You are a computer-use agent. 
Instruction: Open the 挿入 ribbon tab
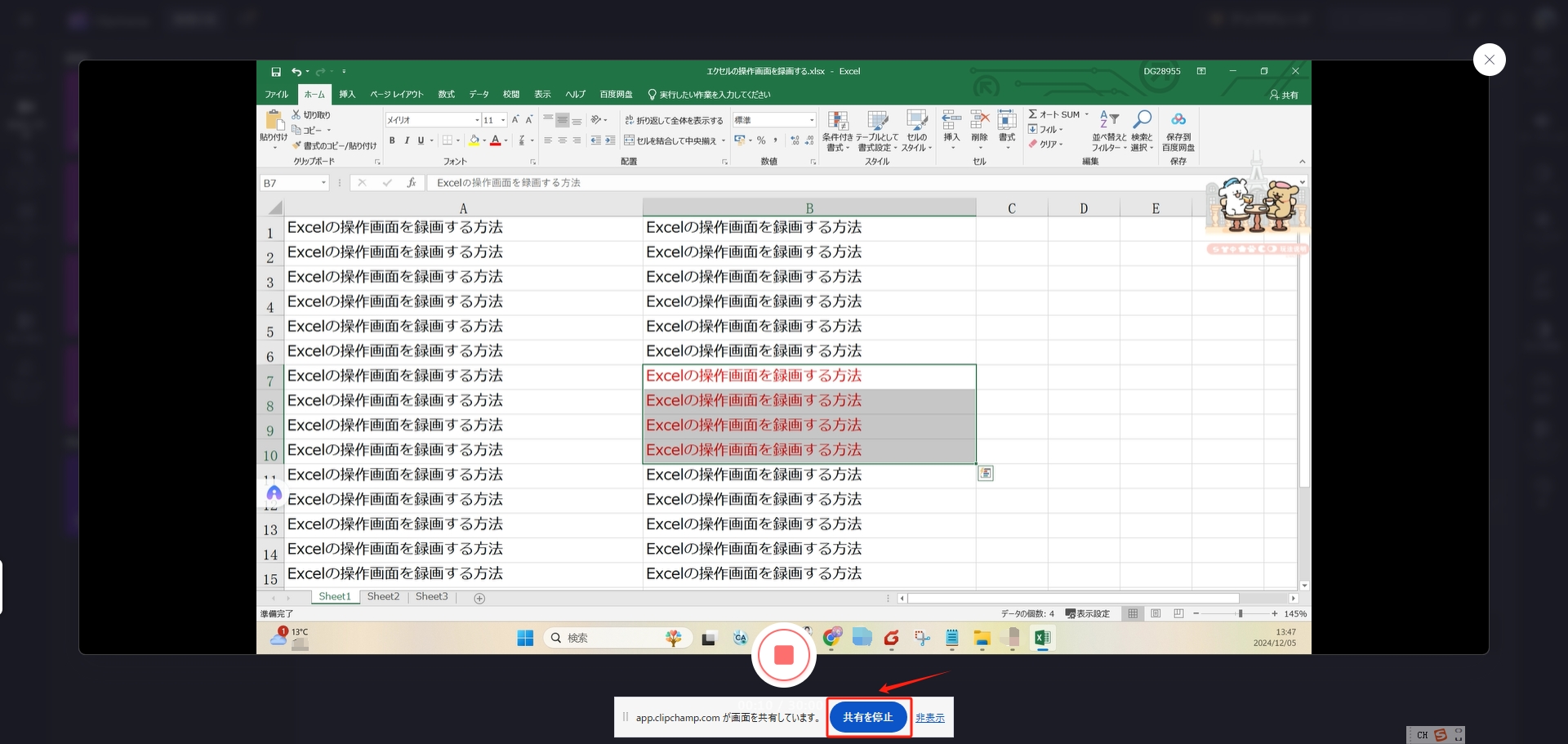(347, 95)
